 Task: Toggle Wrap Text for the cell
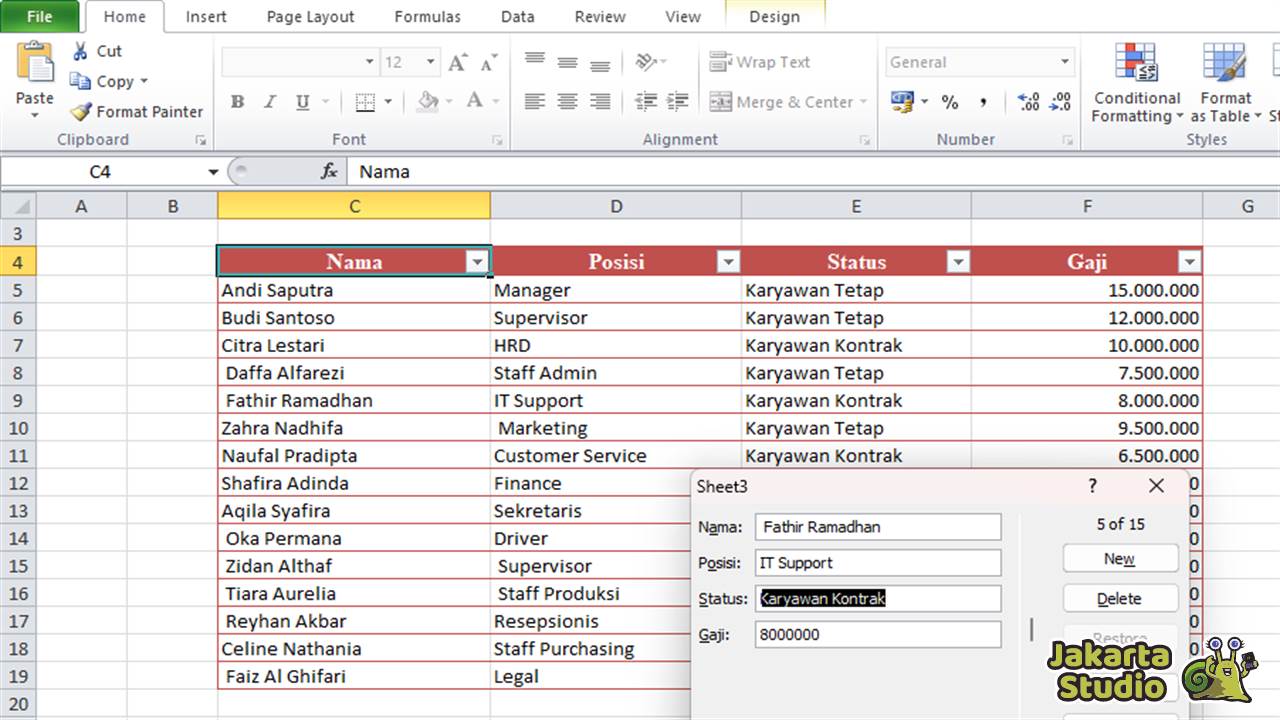pos(758,61)
